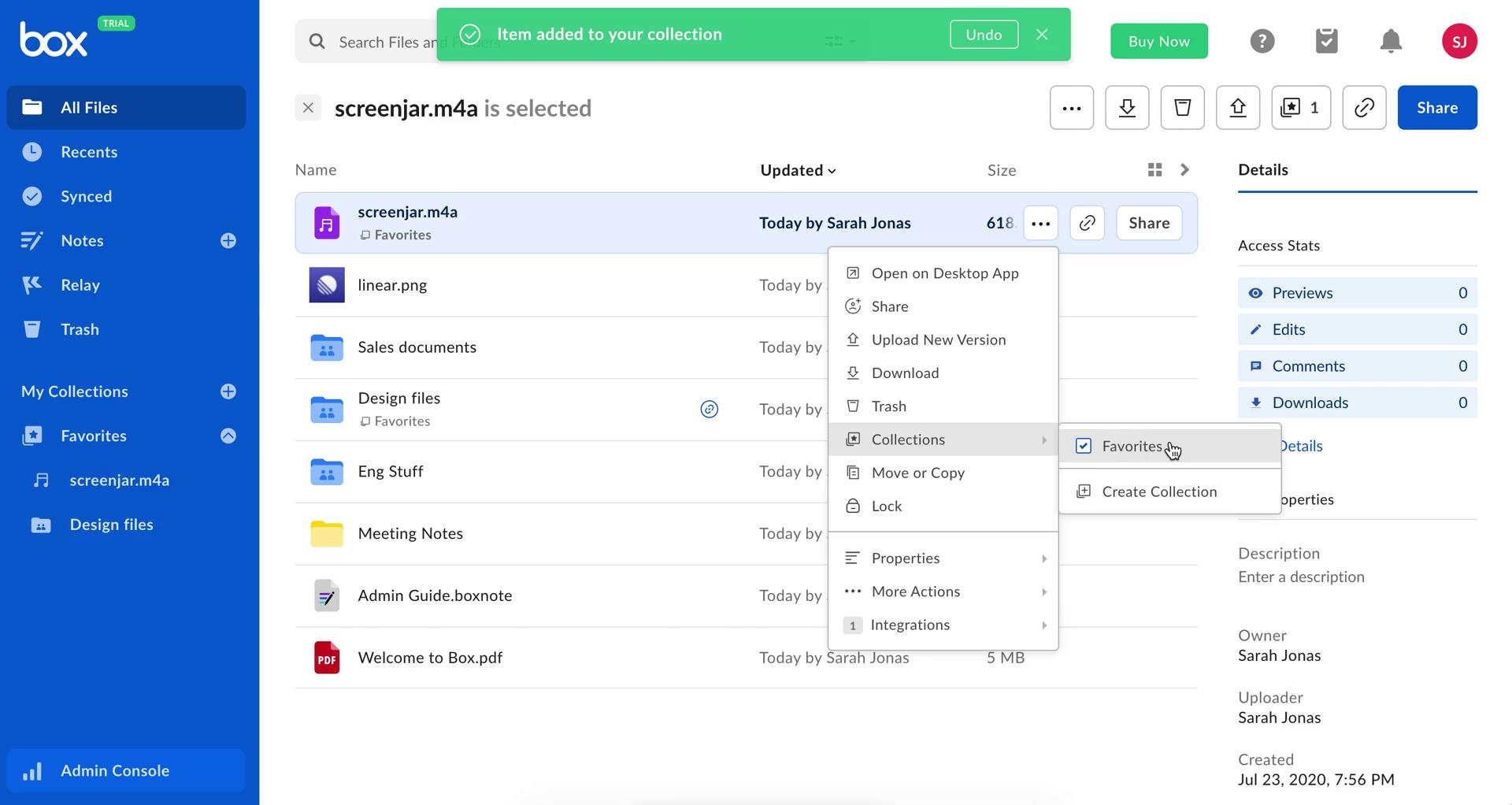
Task: Select Open on Desktop App
Action: [943, 273]
